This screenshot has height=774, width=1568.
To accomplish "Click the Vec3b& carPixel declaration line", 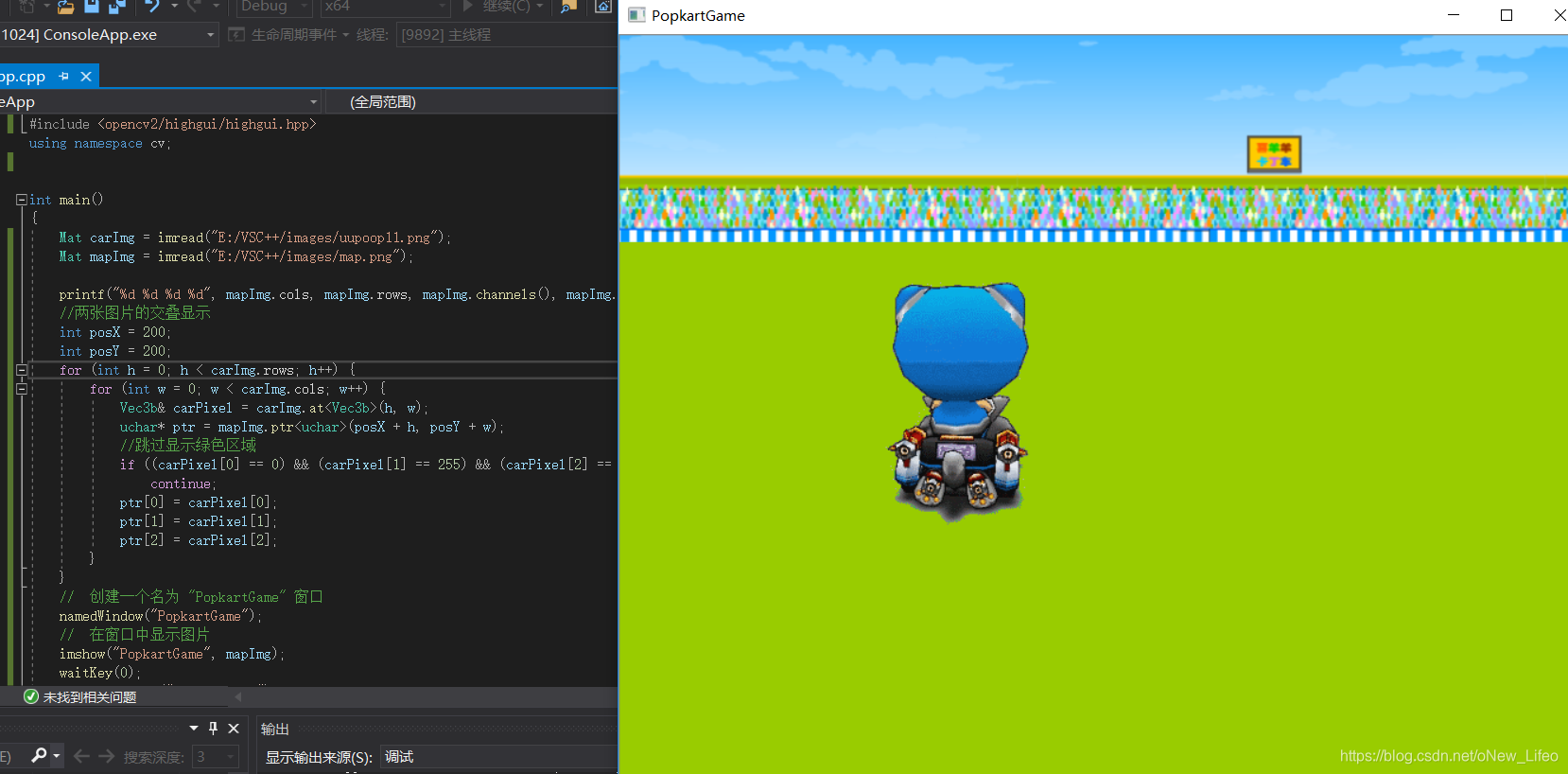I will 274,408.
